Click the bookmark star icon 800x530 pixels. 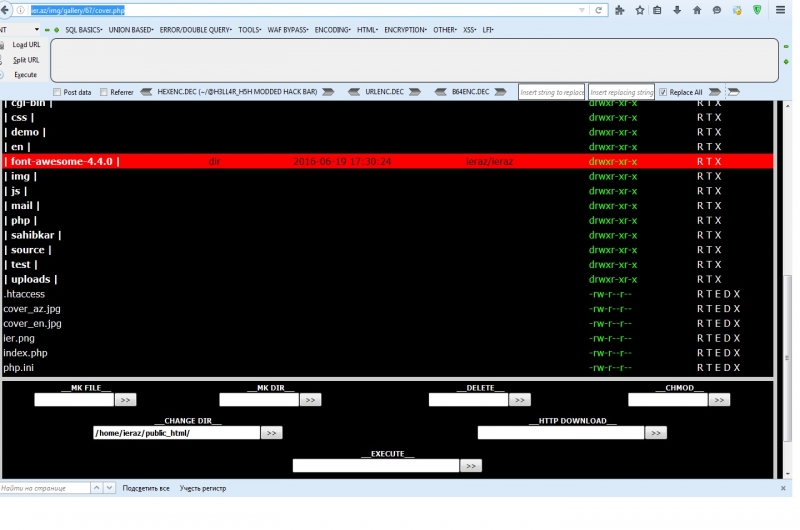639,10
